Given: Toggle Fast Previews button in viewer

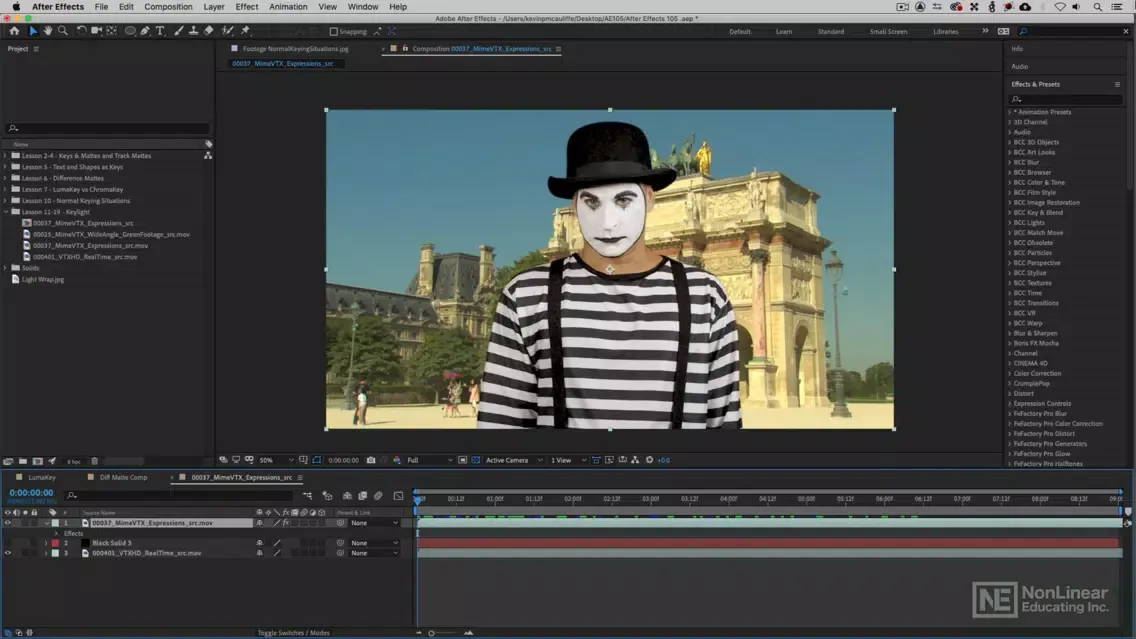Looking at the screenshot, I should 609,460.
